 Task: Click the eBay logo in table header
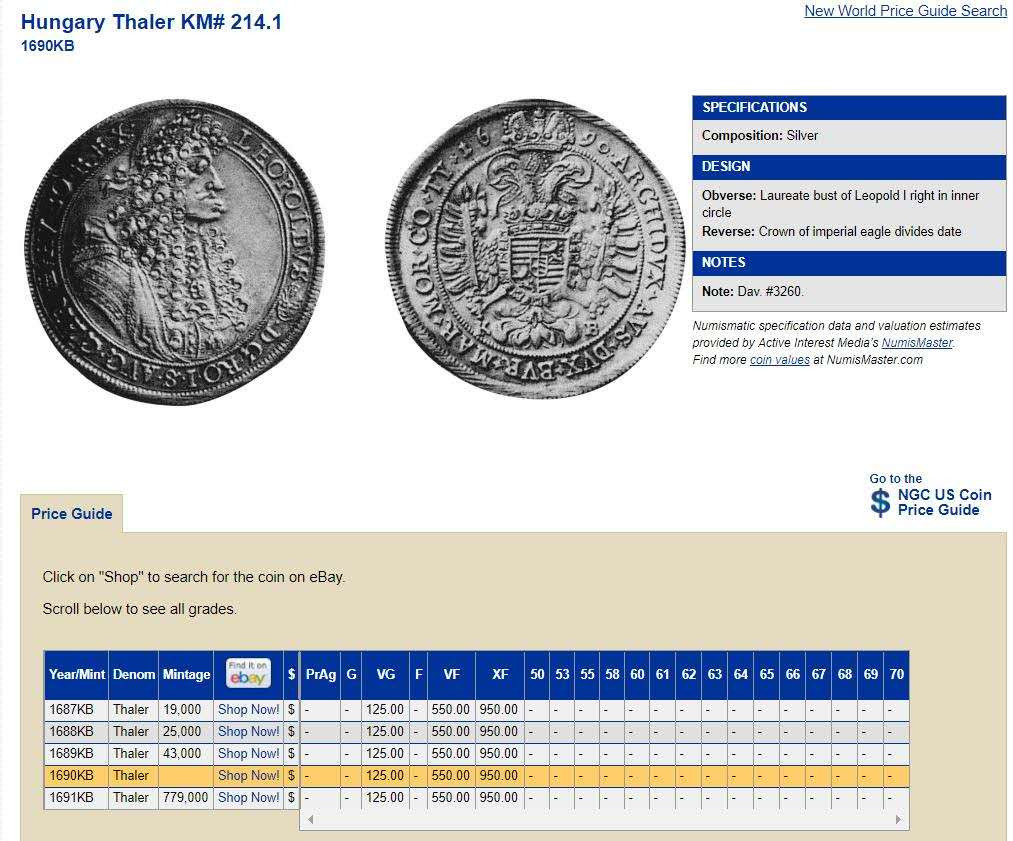coord(248,674)
